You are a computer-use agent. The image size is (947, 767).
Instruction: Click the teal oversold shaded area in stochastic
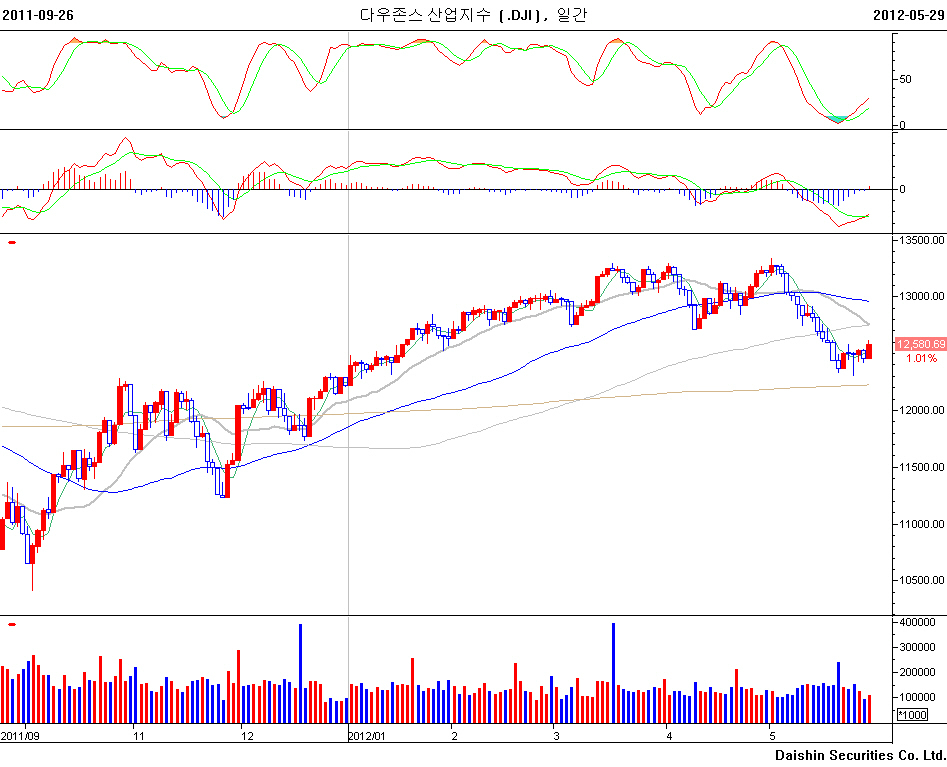point(838,119)
